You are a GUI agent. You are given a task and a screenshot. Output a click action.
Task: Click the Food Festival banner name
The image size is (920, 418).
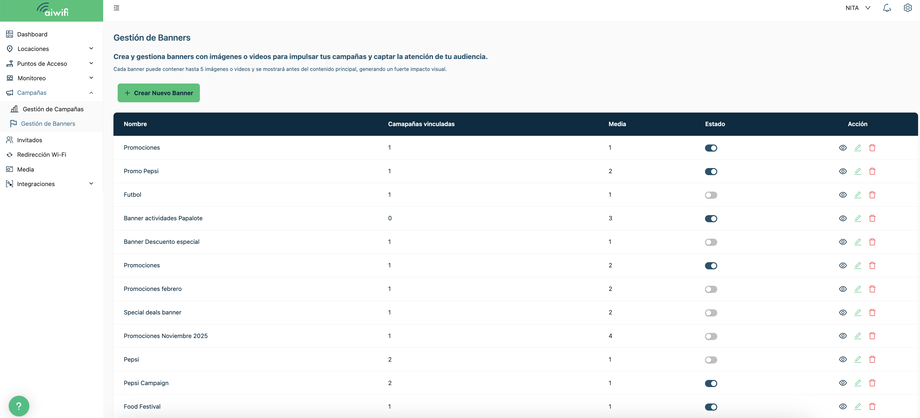point(142,406)
